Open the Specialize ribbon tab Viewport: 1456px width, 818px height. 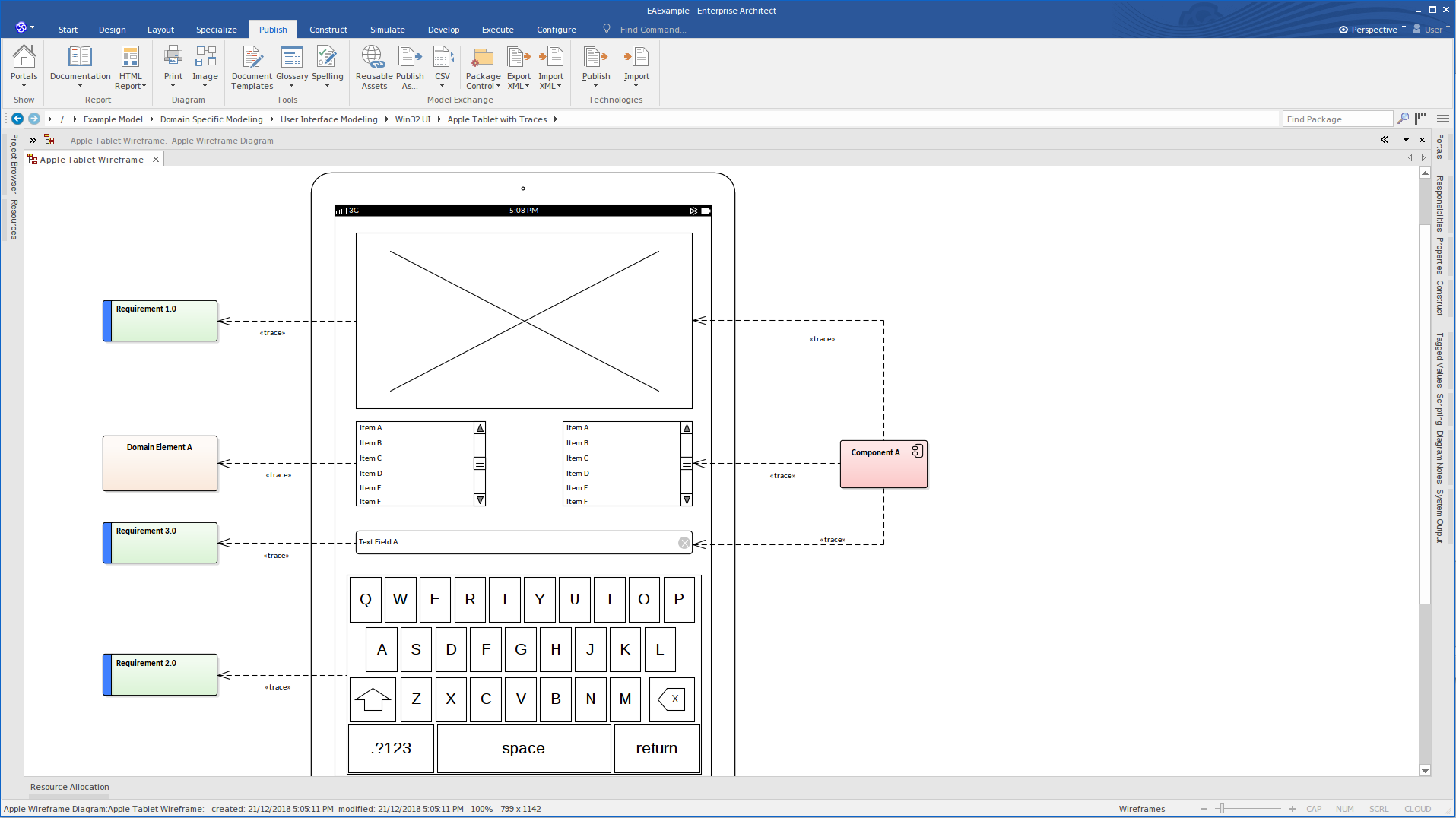tap(217, 30)
